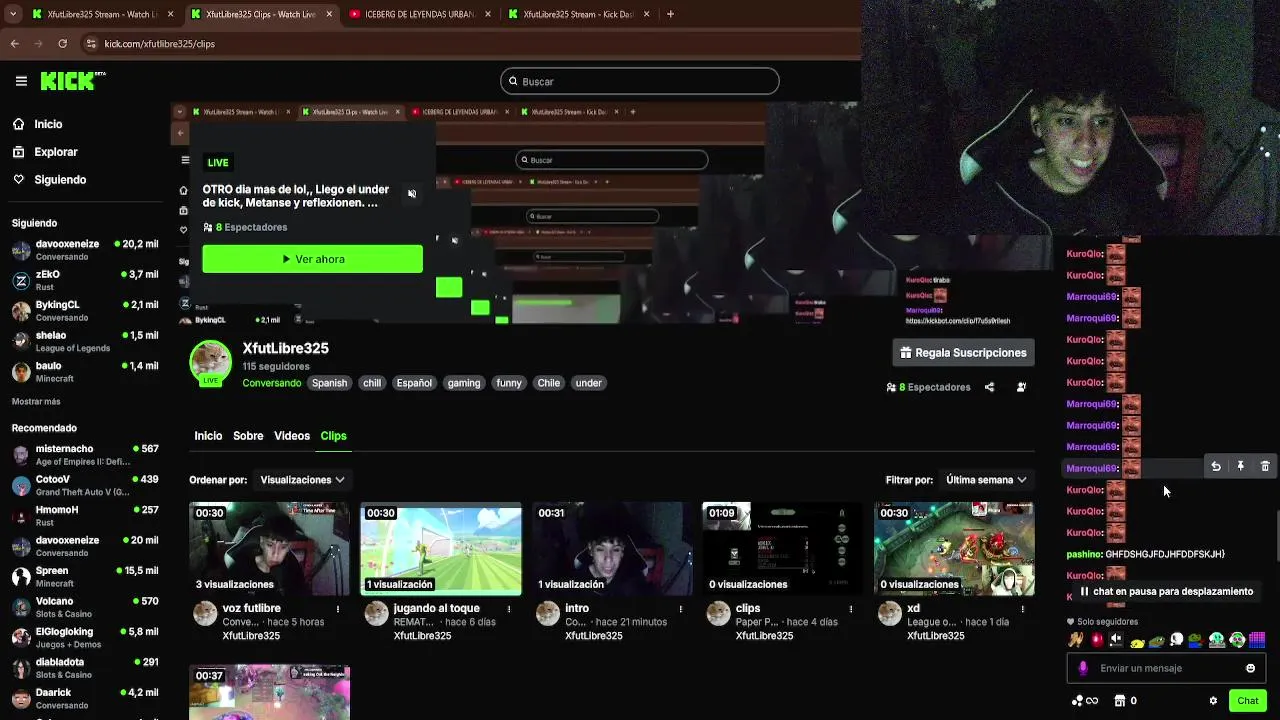Click the green Chat send button
Viewport: 1280px width, 720px height.
pyautogui.click(x=1247, y=701)
